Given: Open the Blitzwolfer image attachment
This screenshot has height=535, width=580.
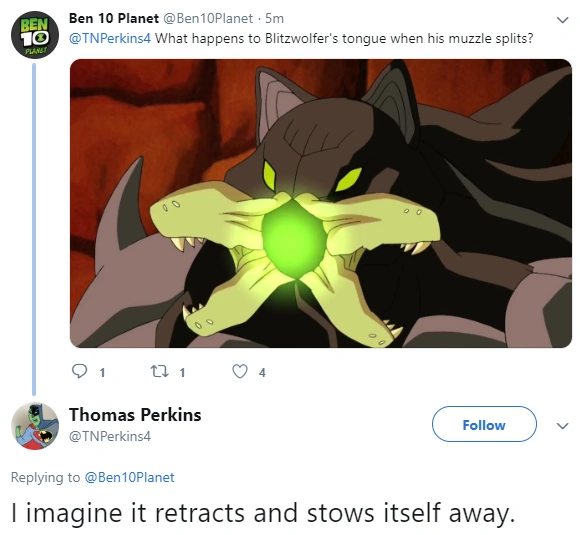Looking at the screenshot, I should [x=321, y=203].
